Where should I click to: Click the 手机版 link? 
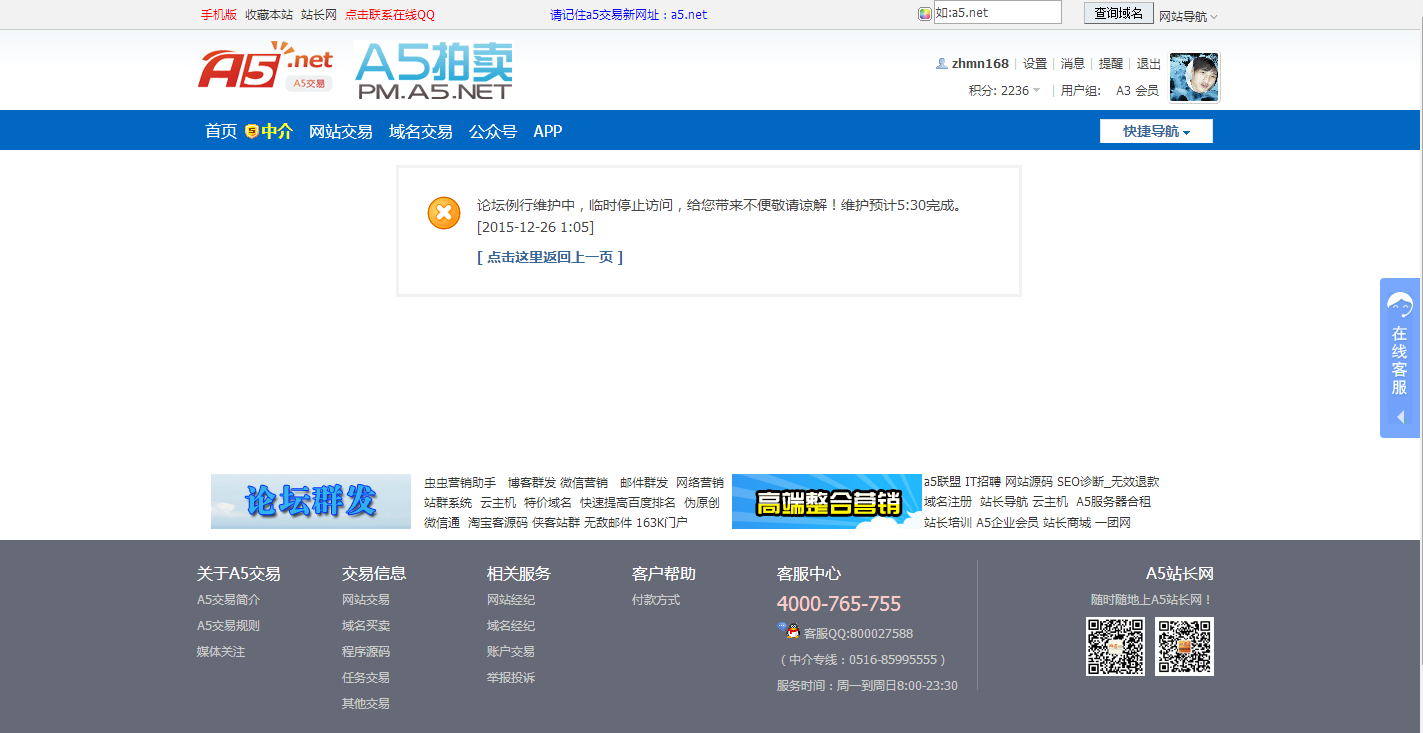tap(219, 15)
